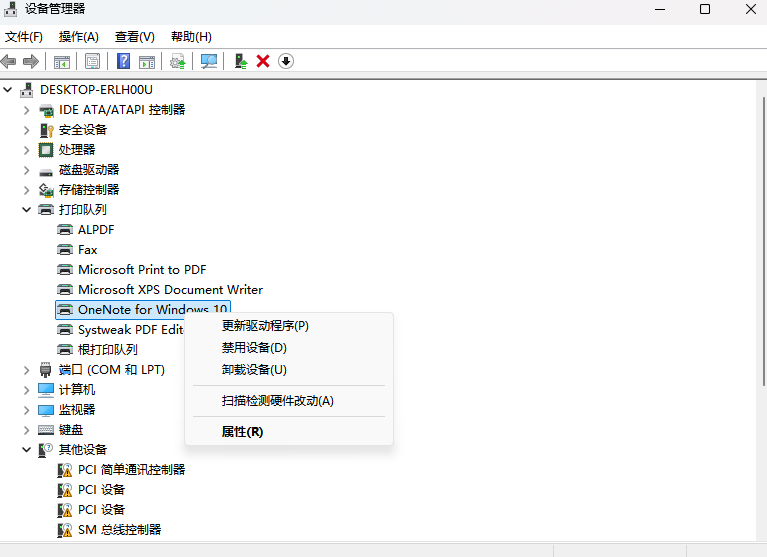The width and height of the screenshot is (767, 557).
Task: Choose 属性(R) from context menu
Action: [289, 432]
